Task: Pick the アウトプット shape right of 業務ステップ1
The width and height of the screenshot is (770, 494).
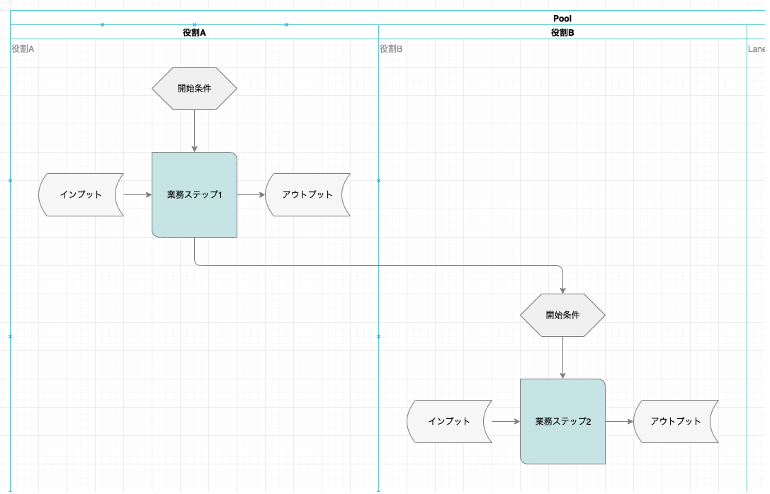Action: (307, 195)
